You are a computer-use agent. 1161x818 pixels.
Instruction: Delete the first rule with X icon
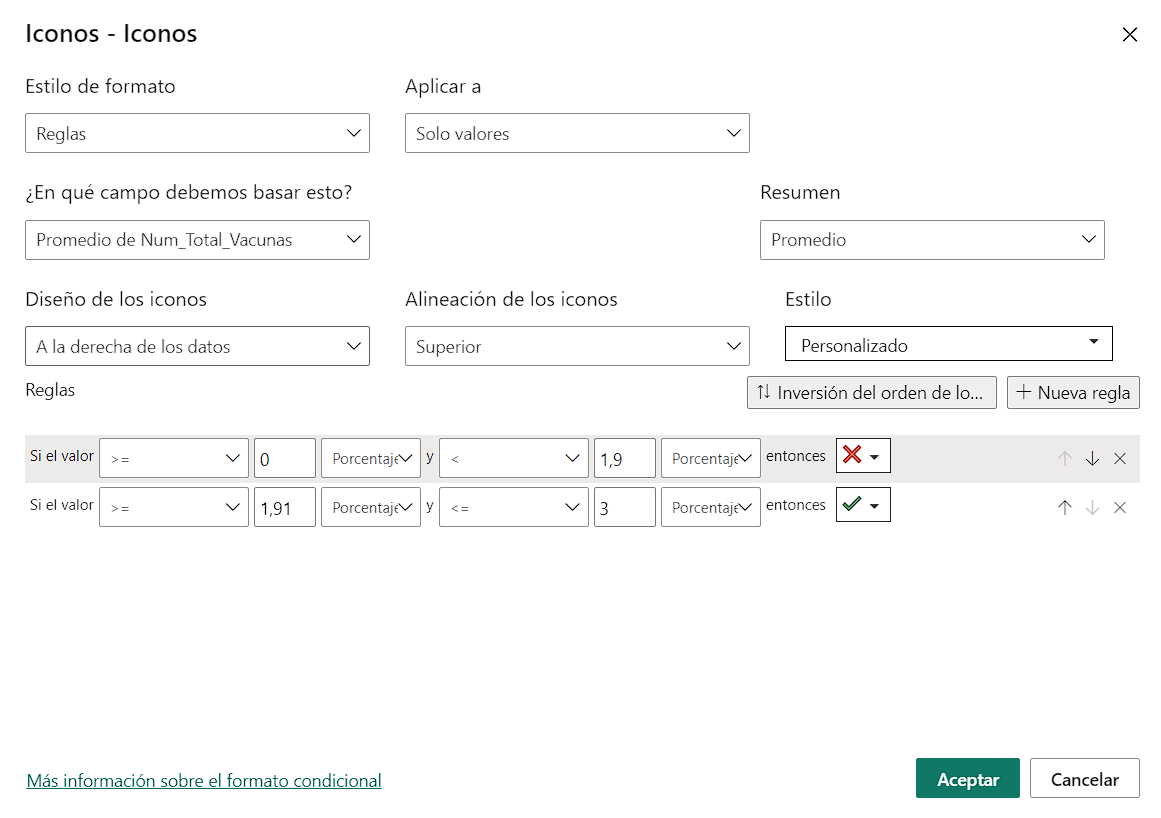click(x=1120, y=458)
